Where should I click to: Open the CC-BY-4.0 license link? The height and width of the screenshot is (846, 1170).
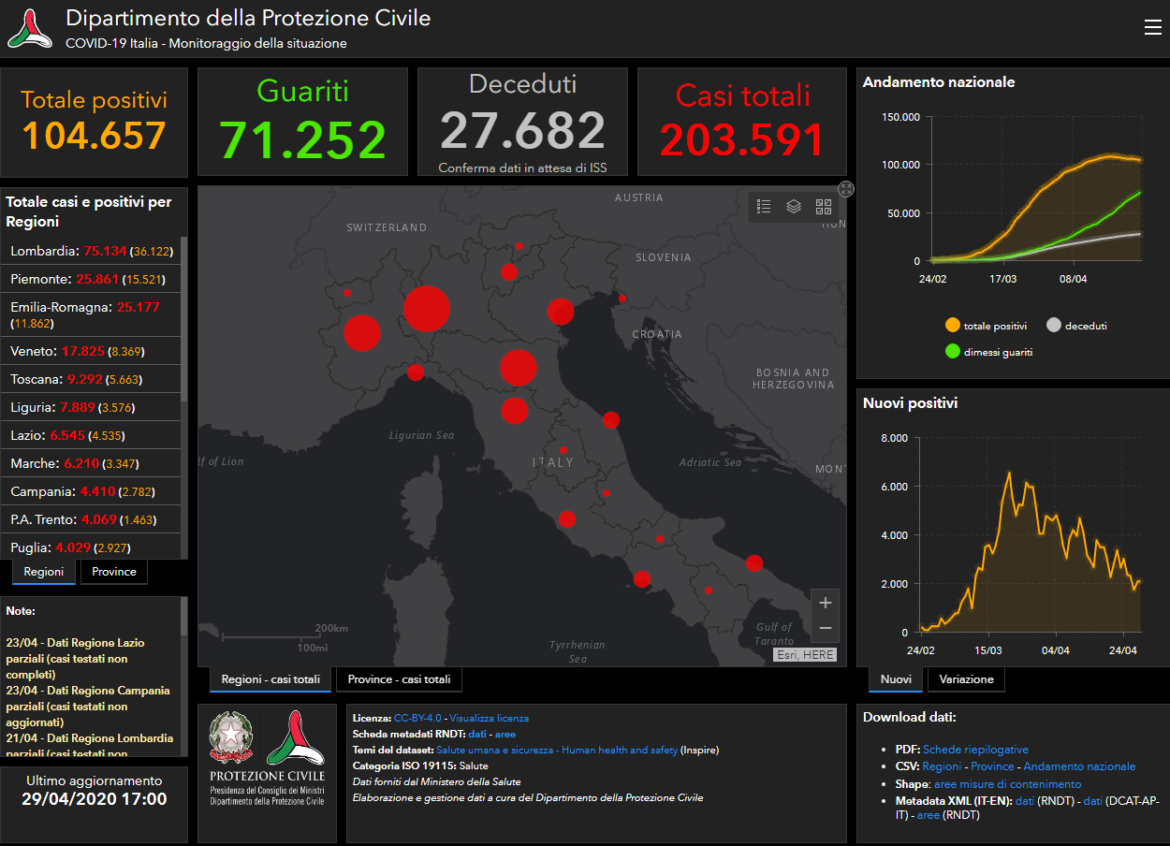[417, 718]
